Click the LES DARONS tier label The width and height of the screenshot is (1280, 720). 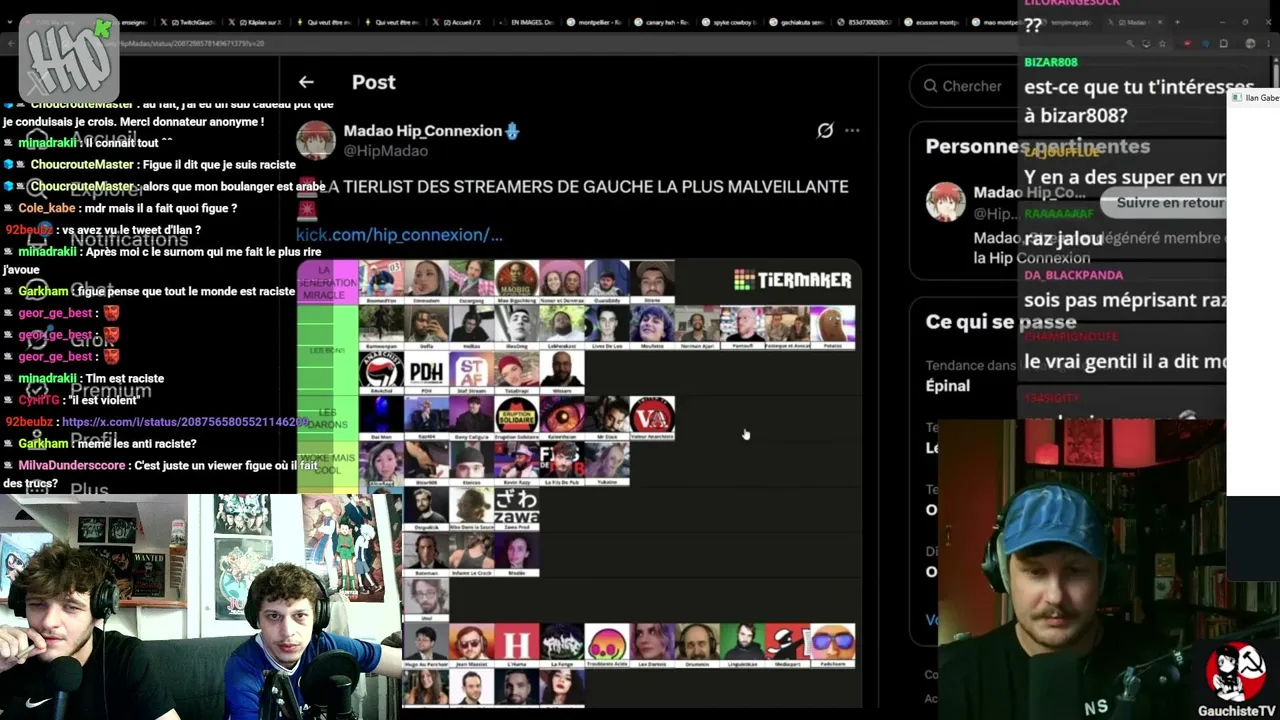pos(327,418)
